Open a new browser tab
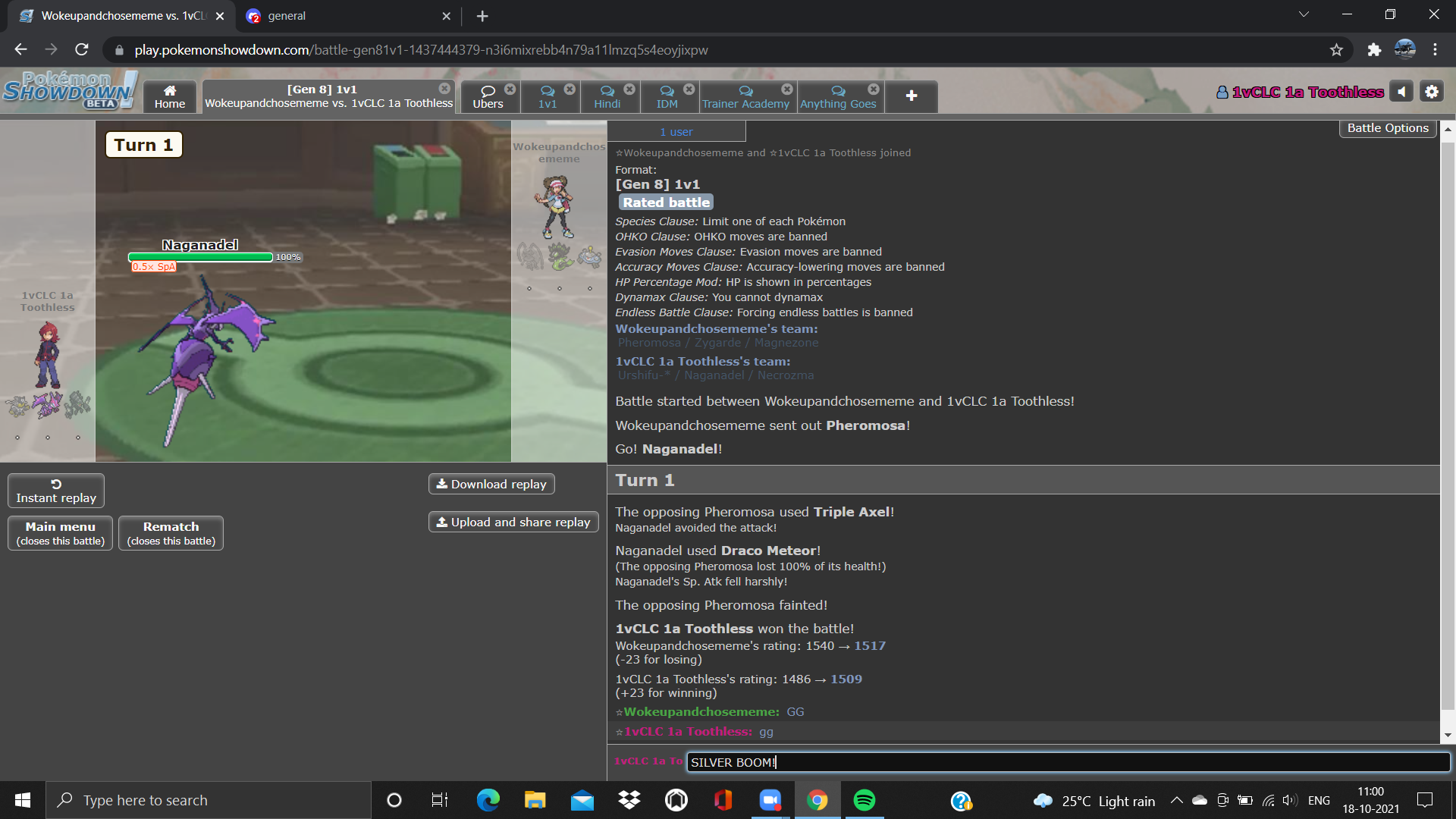The image size is (1456, 819). click(482, 16)
